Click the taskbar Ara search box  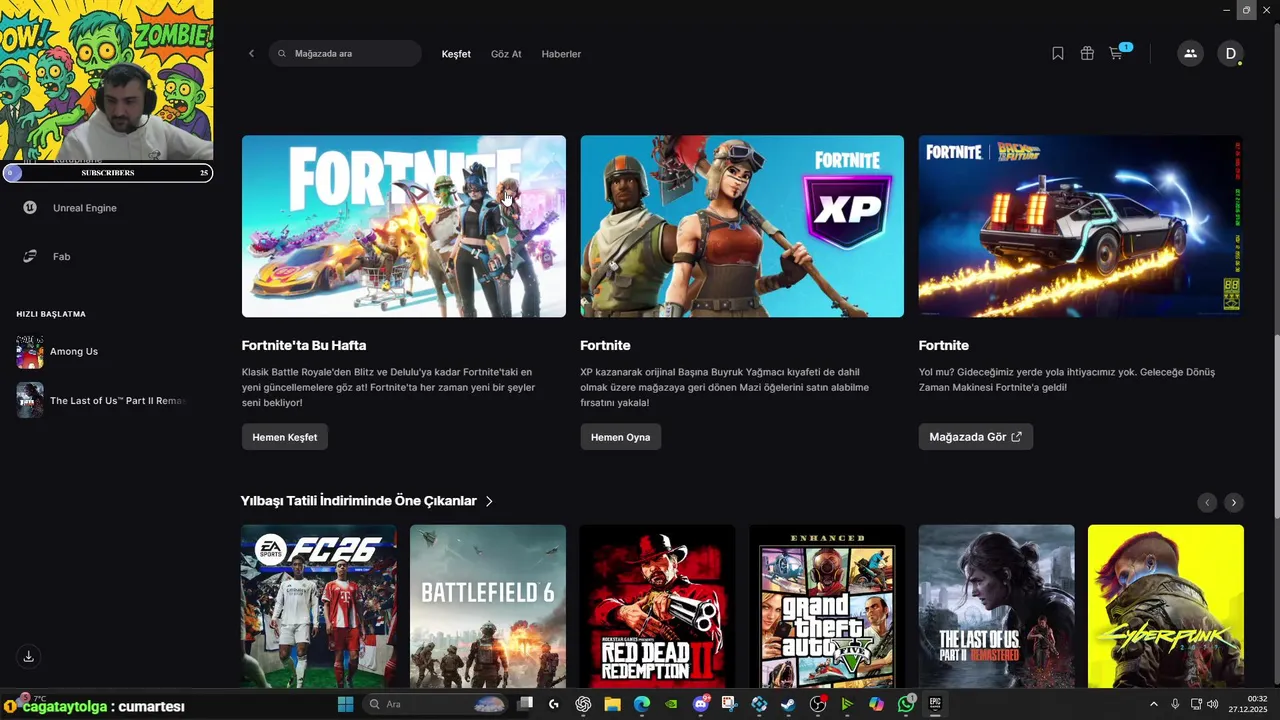[434, 704]
